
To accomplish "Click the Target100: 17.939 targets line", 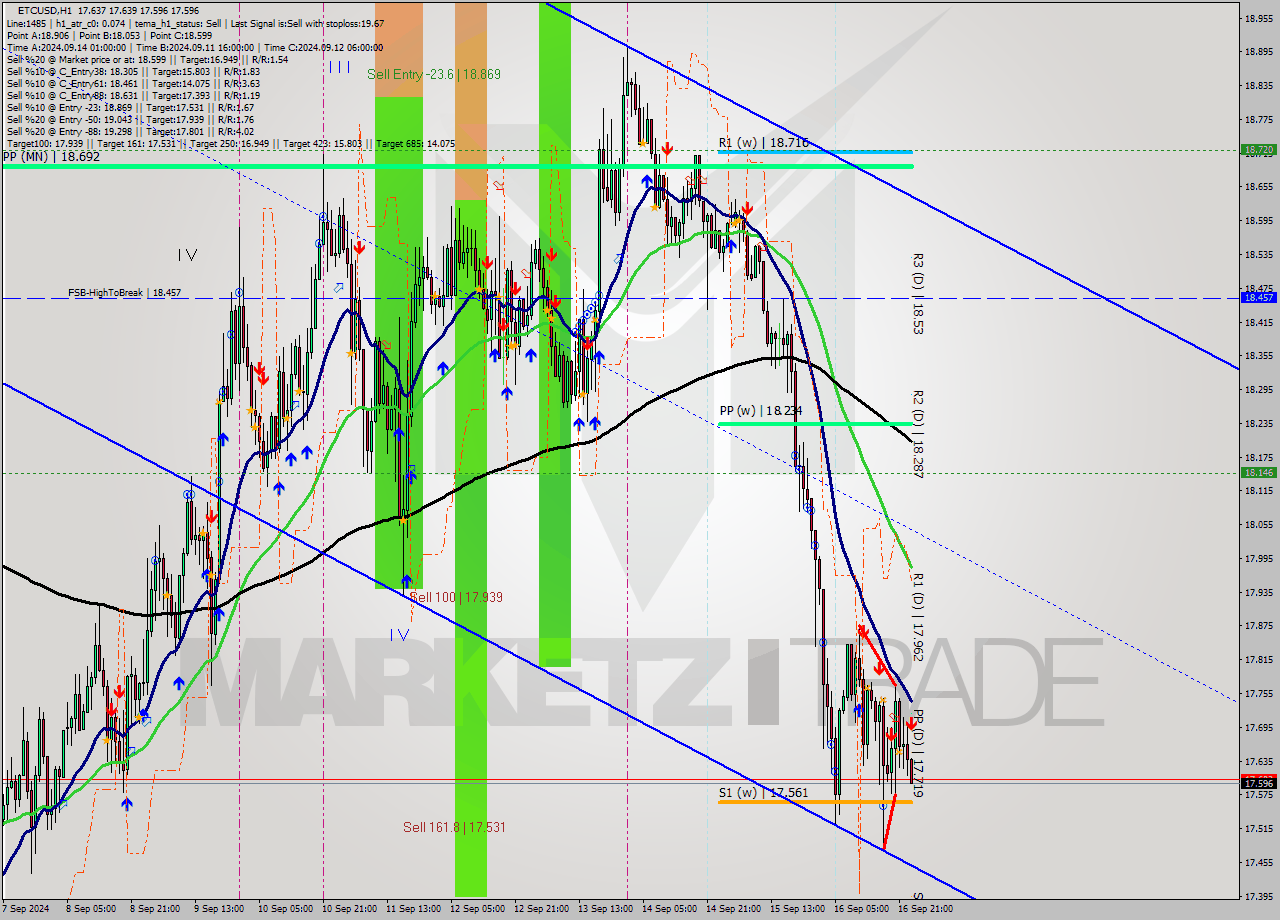I will pyautogui.click(x=231, y=144).
